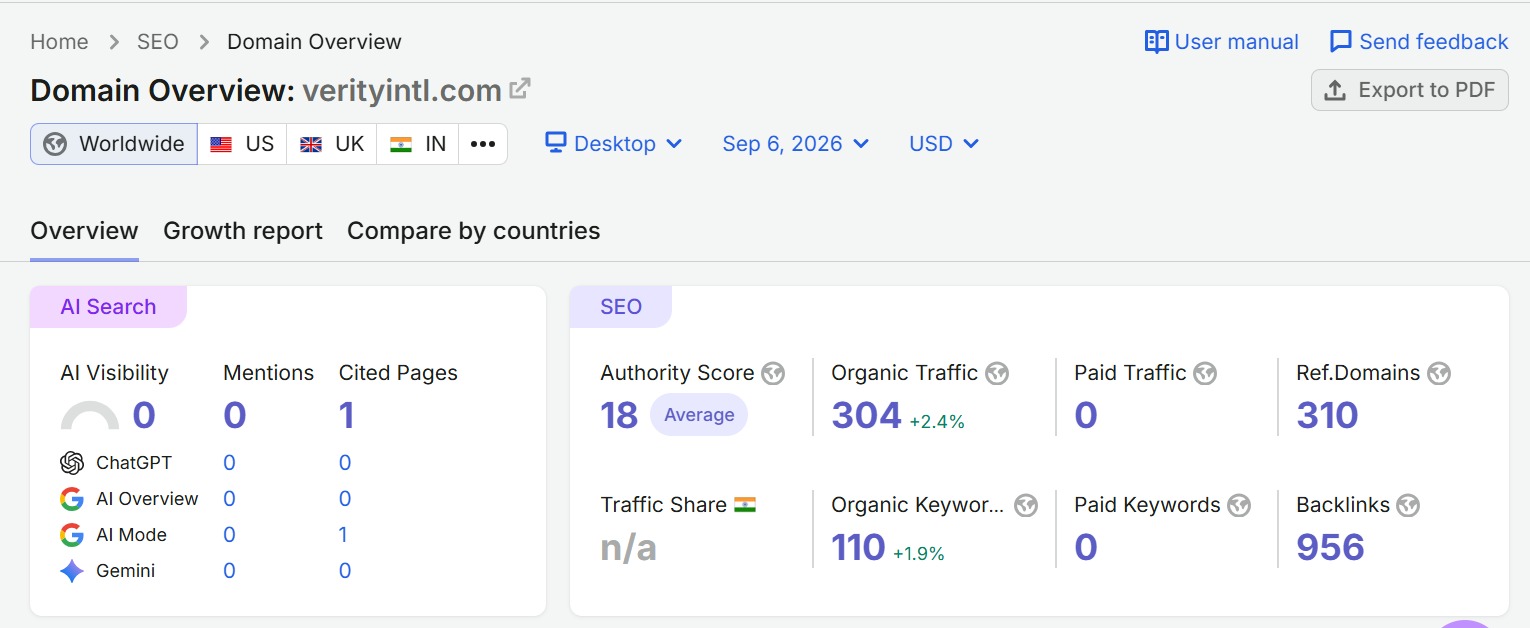Click AI Overview cited pages count 0
The width and height of the screenshot is (1530, 628).
click(345, 499)
